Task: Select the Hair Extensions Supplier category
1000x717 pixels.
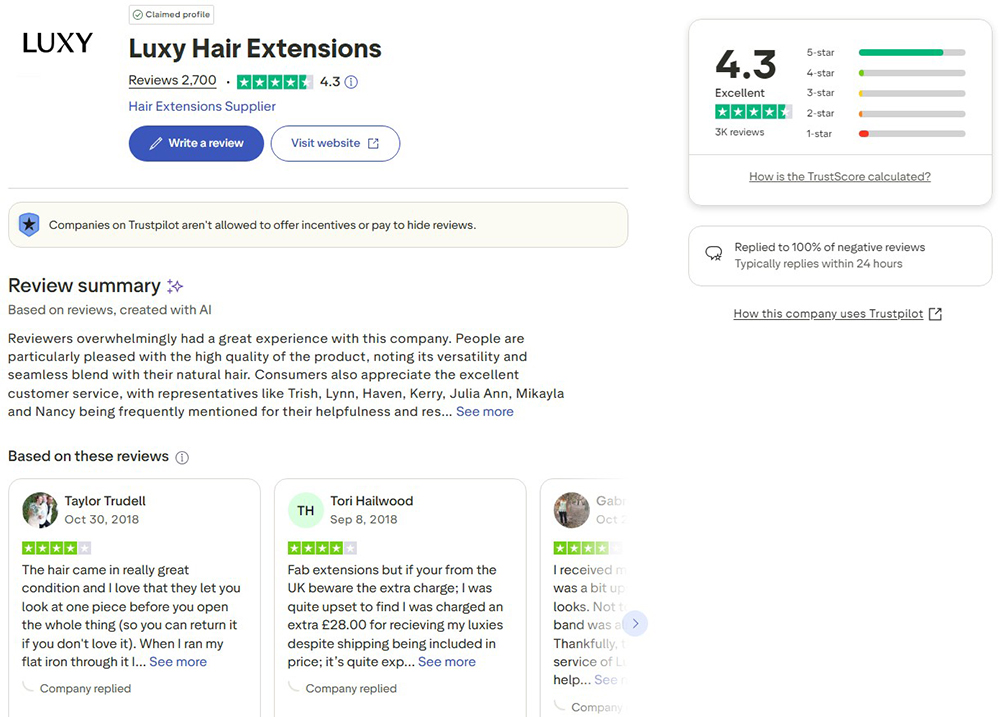Action: coord(201,106)
